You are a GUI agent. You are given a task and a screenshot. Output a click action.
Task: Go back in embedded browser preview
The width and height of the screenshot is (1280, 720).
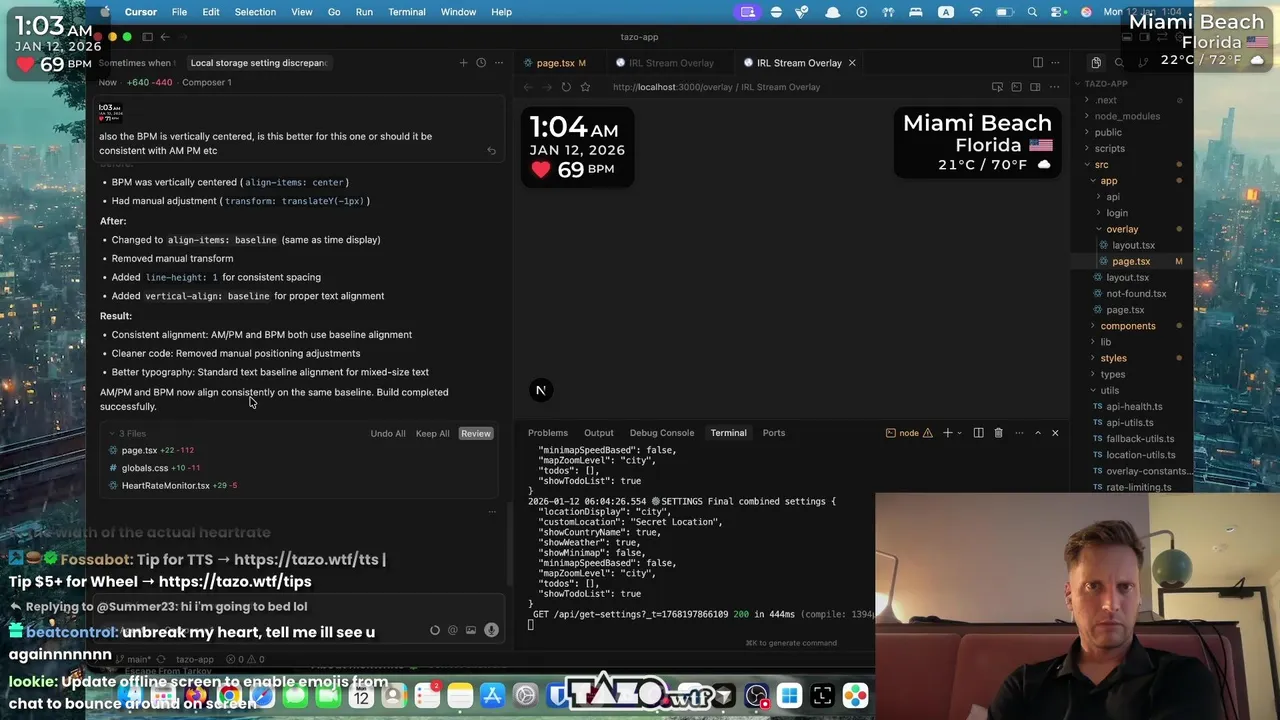(x=528, y=87)
